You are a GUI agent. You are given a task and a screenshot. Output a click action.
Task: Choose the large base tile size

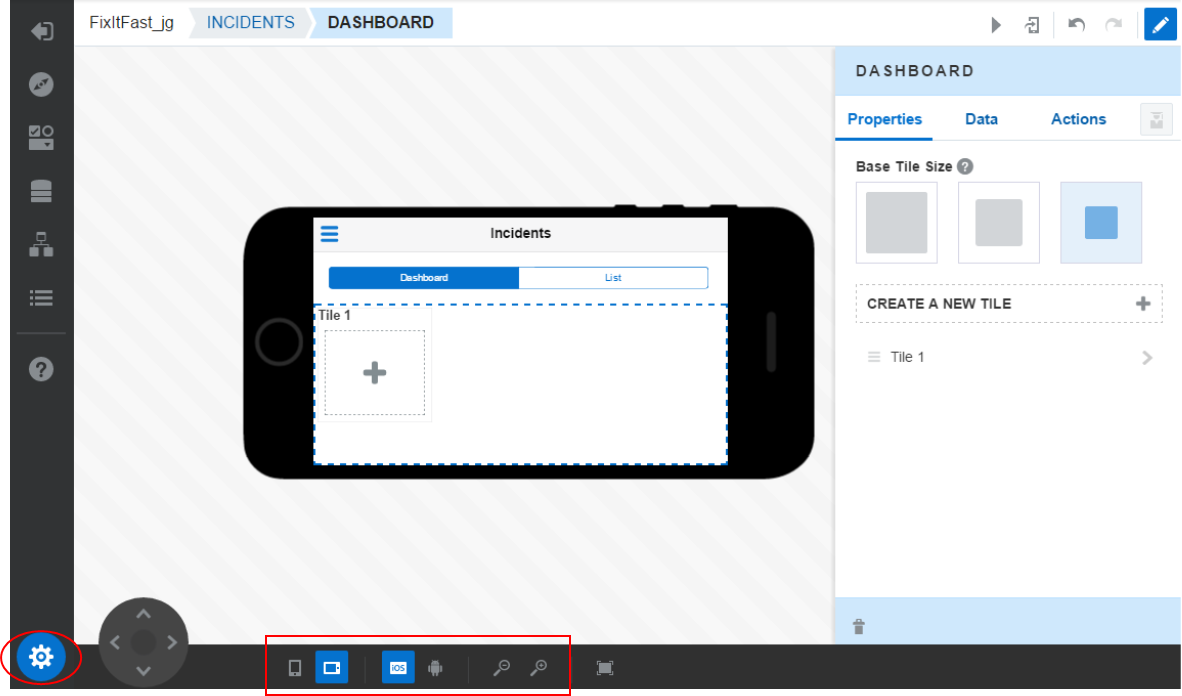(x=896, y=222)
